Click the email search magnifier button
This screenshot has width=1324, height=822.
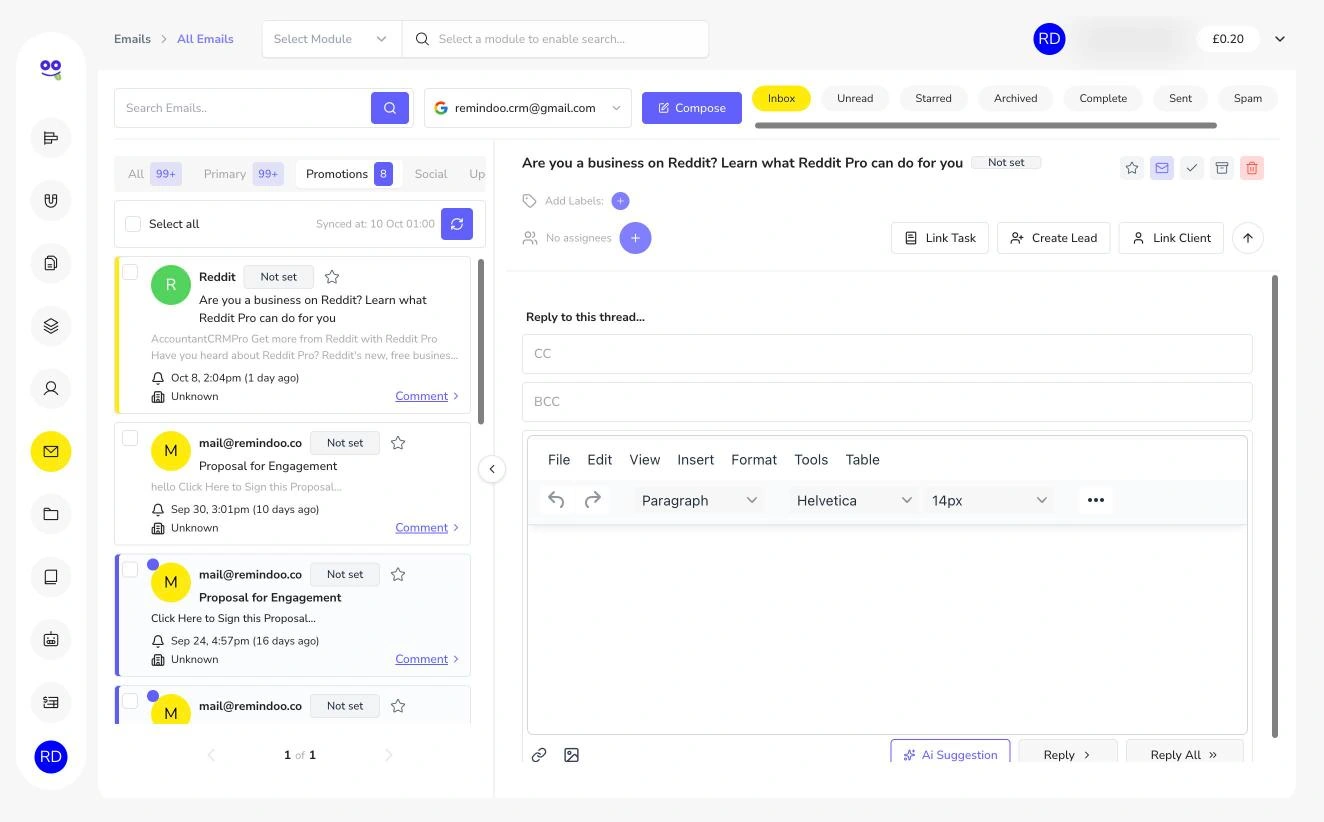click(390, 108)
